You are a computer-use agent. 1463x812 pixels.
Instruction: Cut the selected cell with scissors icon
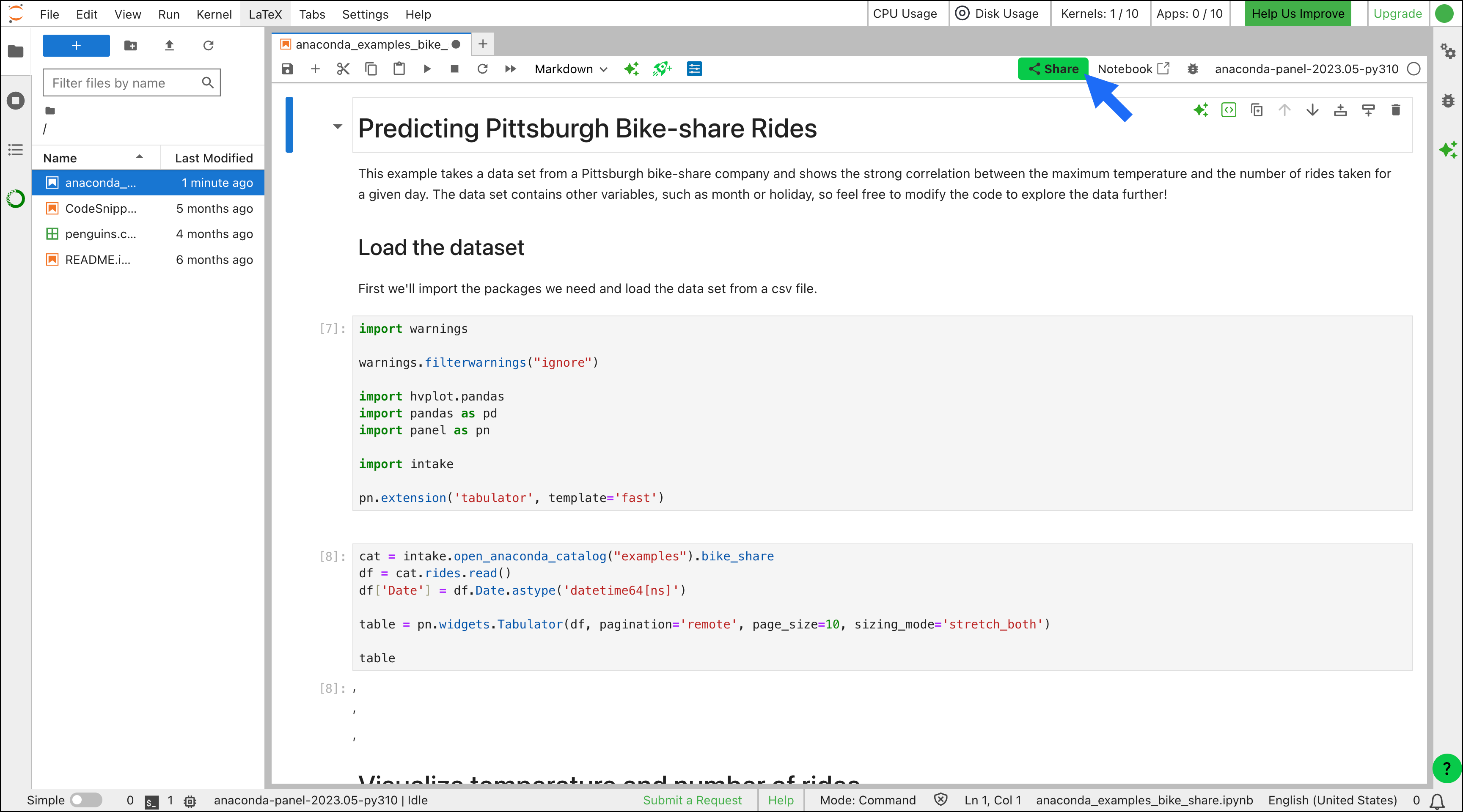point(343,69)
